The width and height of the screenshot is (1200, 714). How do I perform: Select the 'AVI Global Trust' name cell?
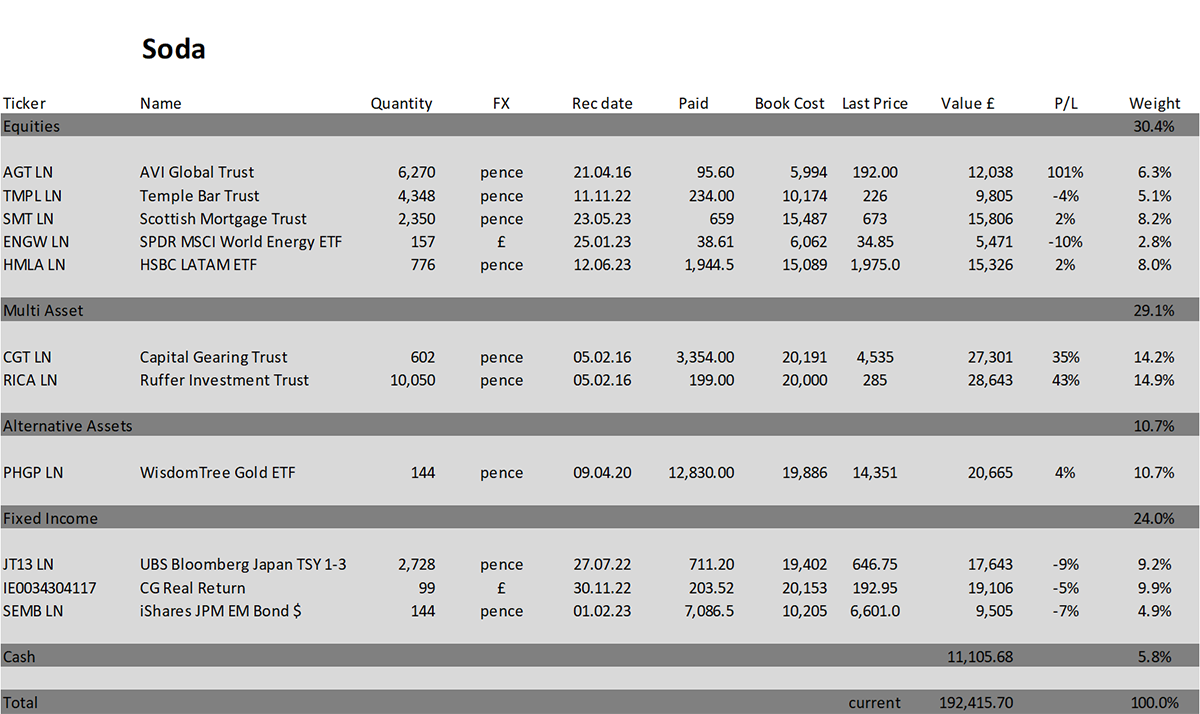coord(197,172)
